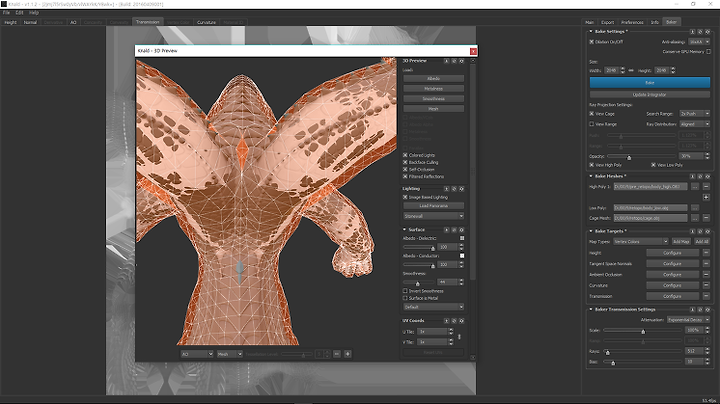Click the link icon beside U and V Tile
Screen dimensions: 720x404
(x=459, y=337)
